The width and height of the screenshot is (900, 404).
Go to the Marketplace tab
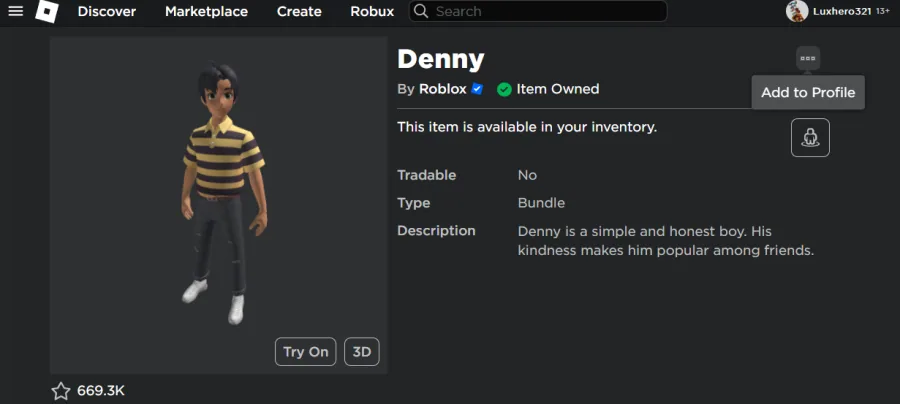click(x=207, y=11)
